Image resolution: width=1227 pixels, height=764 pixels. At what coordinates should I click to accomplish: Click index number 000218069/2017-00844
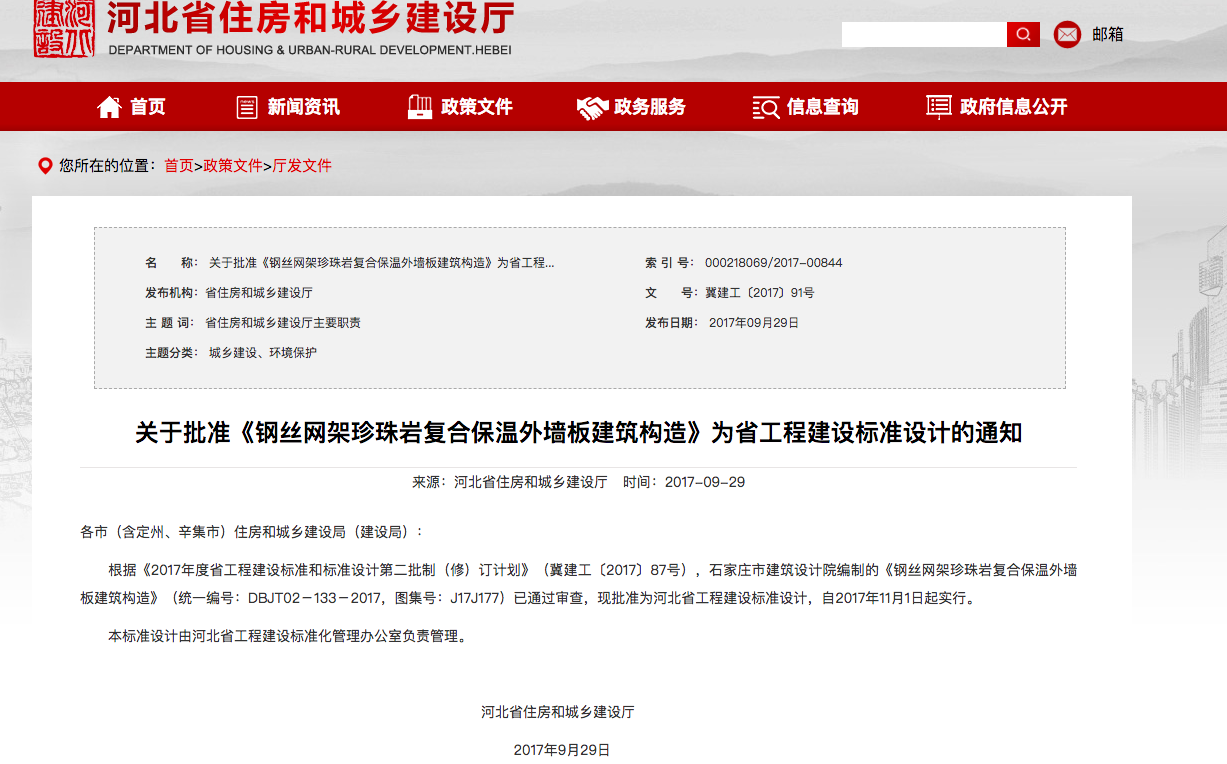pos(773,263)
